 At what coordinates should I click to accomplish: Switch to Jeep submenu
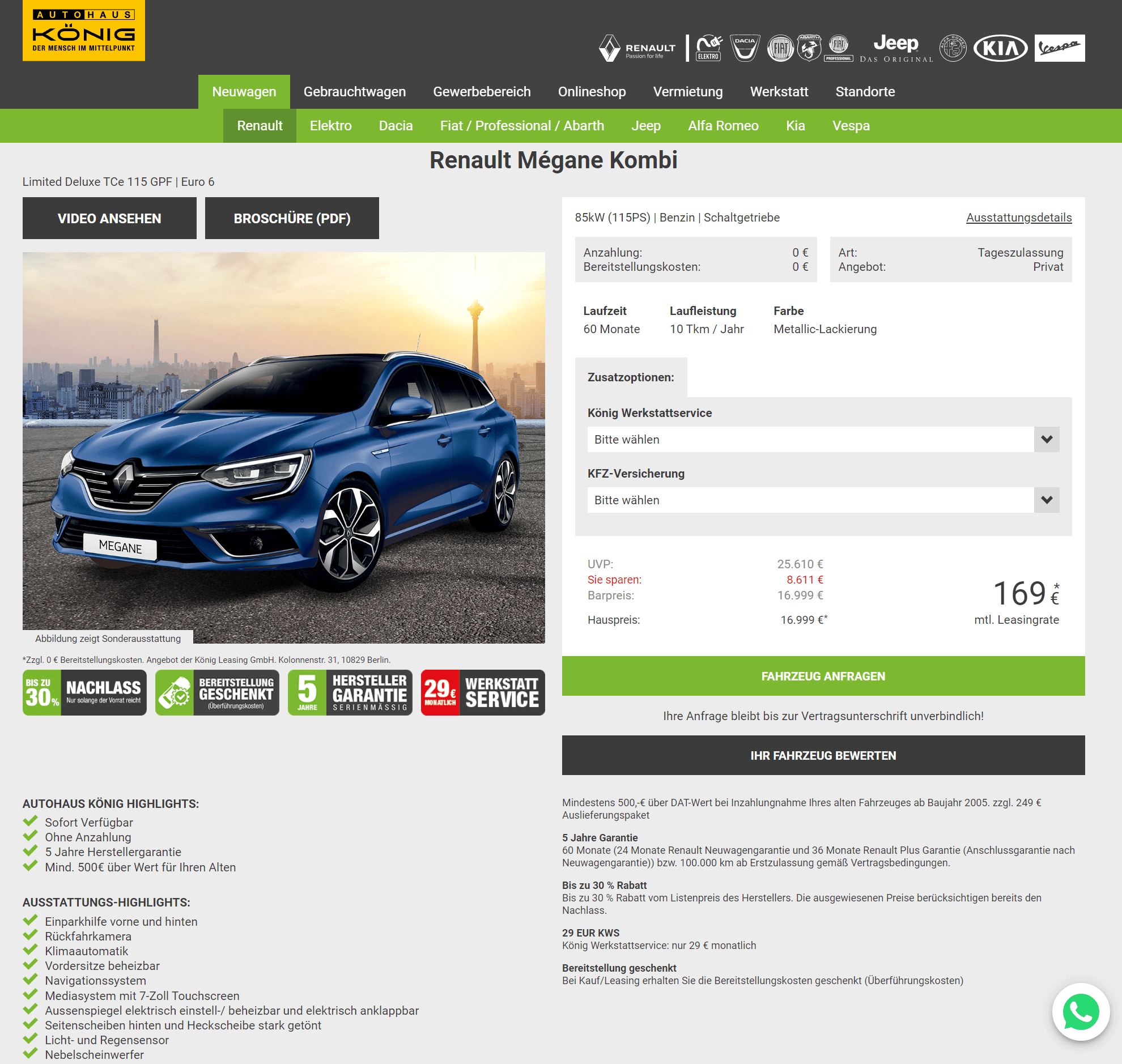(x=645, y=126)
